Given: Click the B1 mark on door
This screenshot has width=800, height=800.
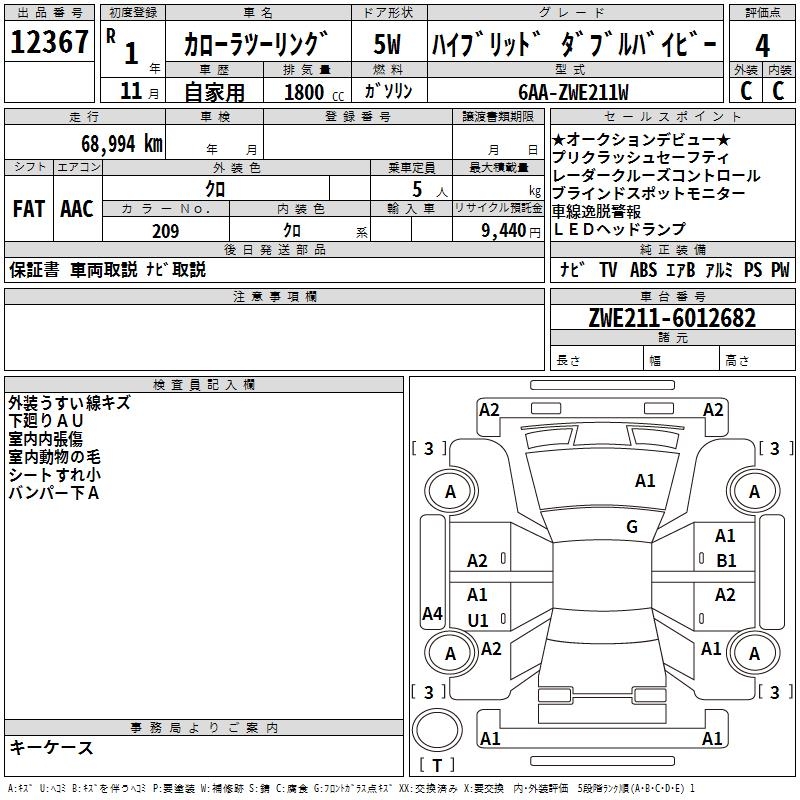Looking at the screenshot, I should coord(726,561).
